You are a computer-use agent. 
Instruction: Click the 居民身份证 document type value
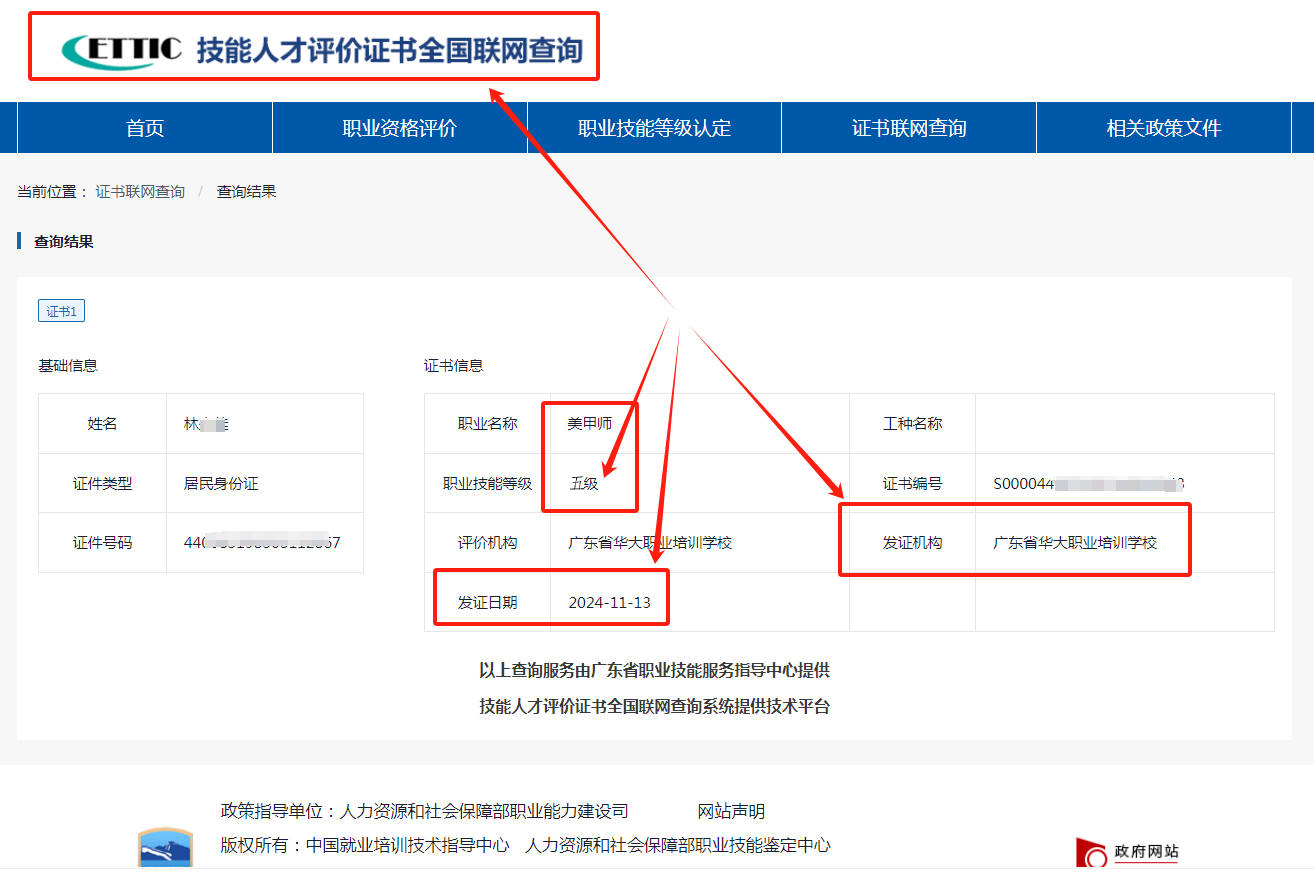221,483
